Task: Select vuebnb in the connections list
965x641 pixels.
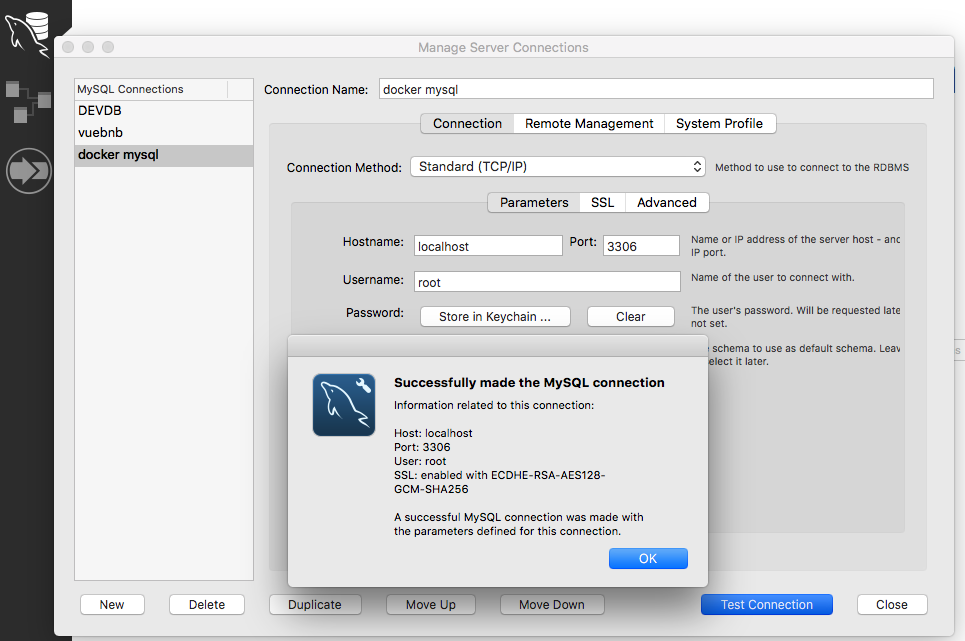Action: click(164, 133)
